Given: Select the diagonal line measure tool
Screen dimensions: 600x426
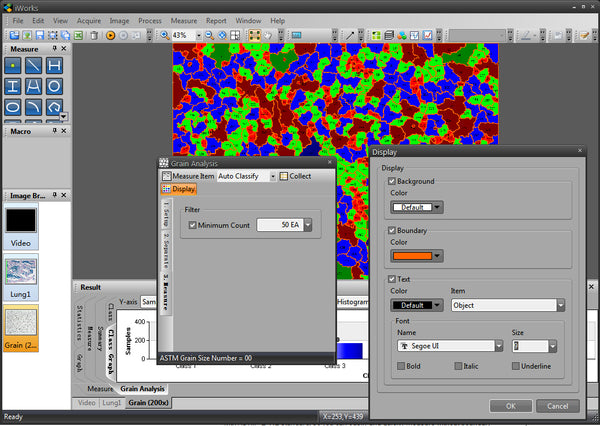Looking at the screenshot, I should click(33, 65).
